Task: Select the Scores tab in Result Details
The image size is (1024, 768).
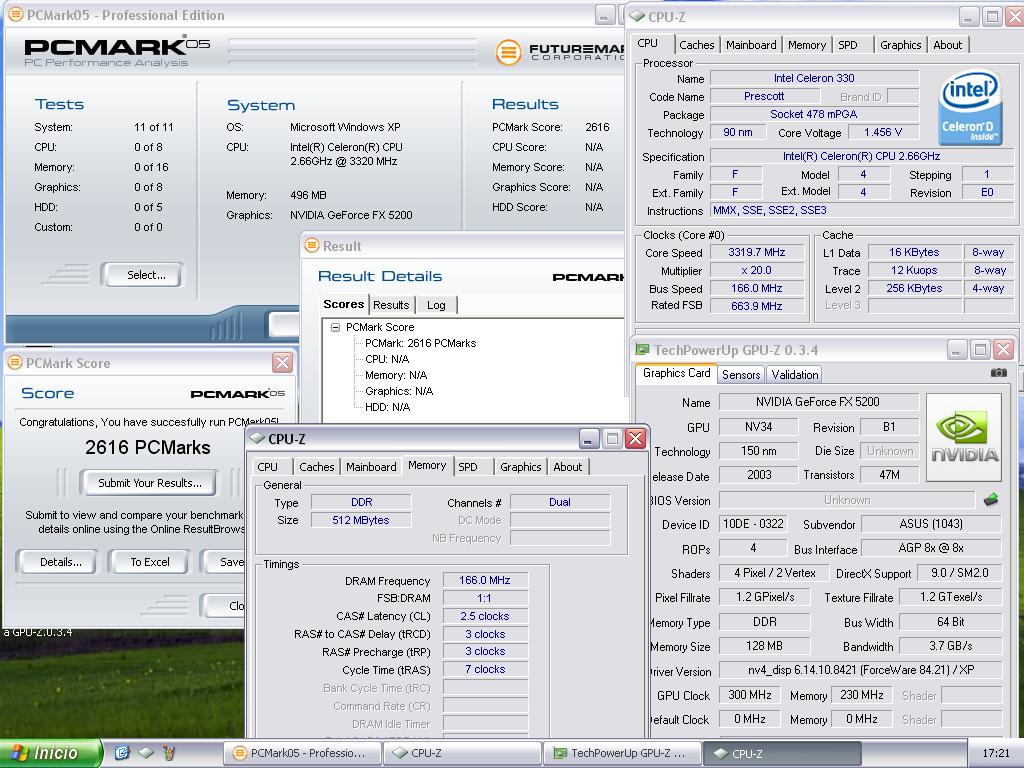Action: point(344,304)
